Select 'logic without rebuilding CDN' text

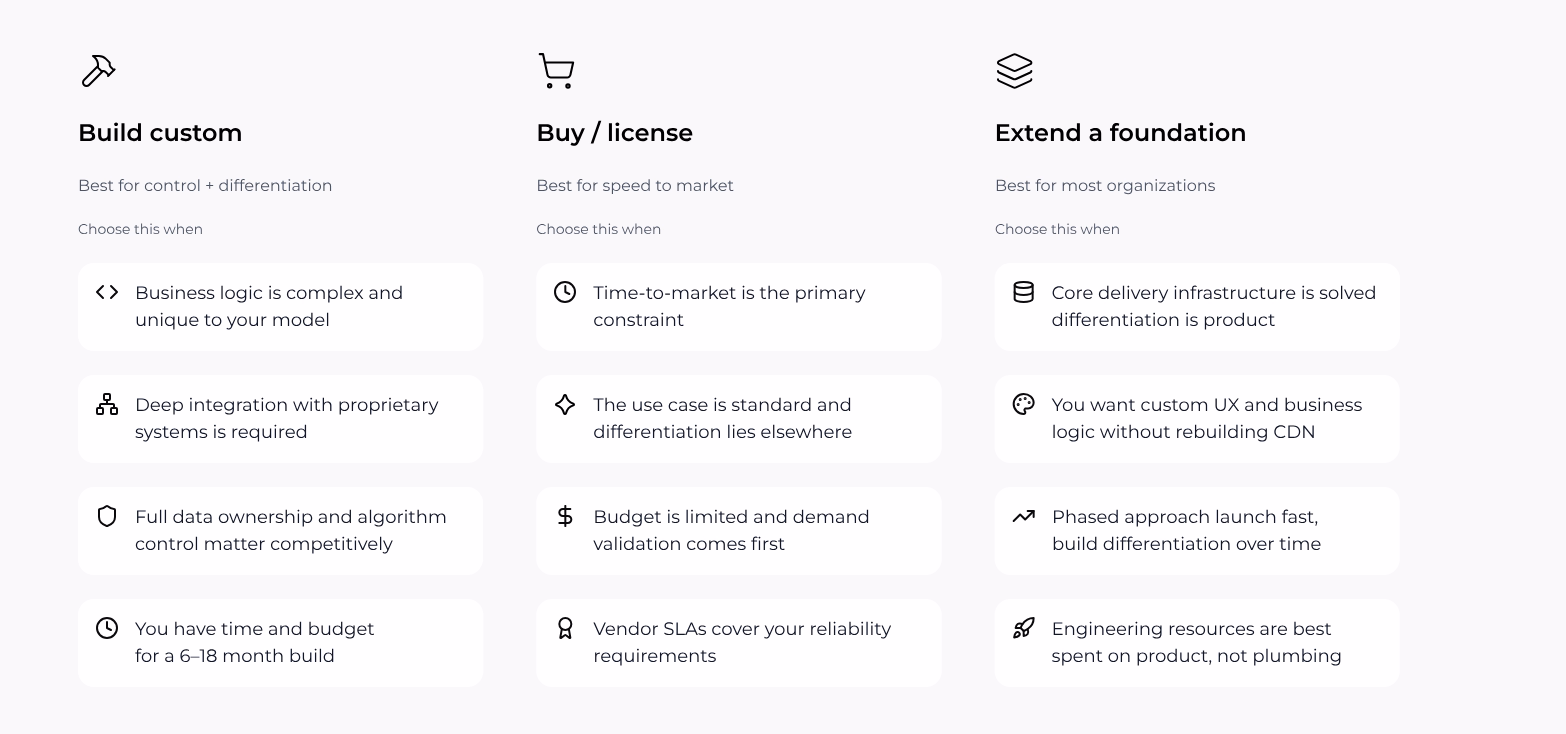(1183, 432)
